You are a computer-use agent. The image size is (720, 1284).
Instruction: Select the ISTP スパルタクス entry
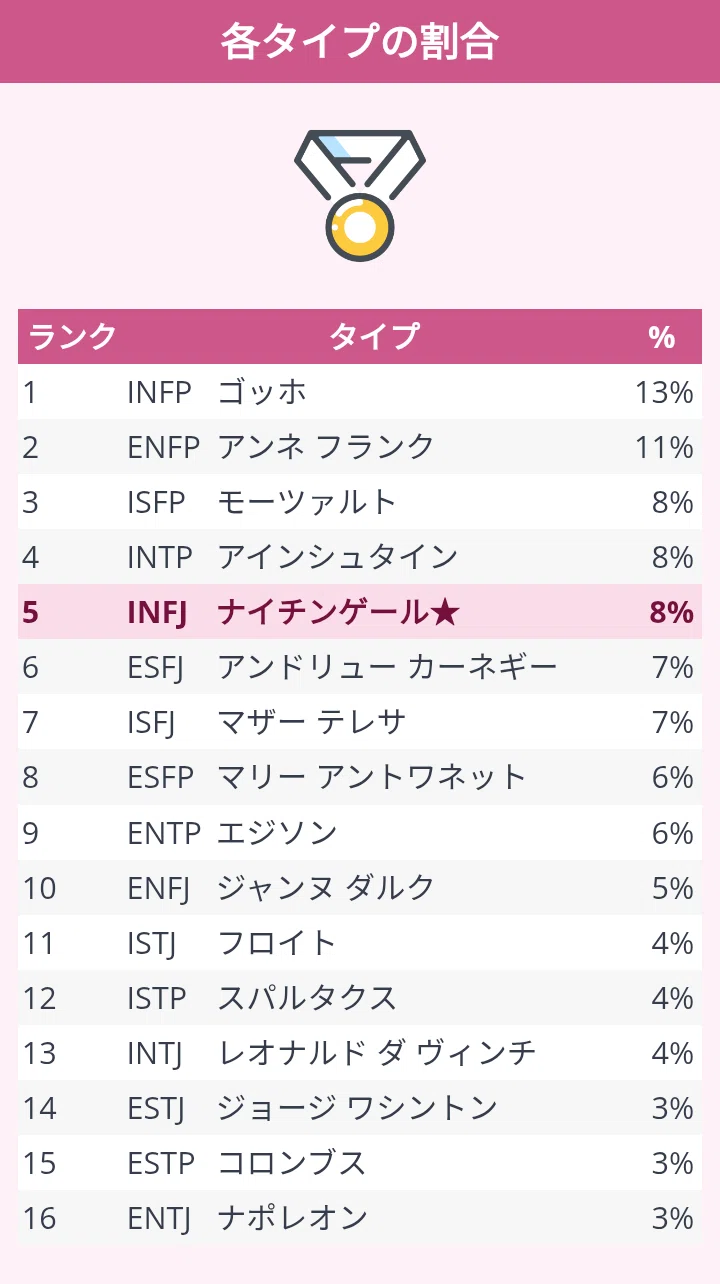[x=360, y=997]
